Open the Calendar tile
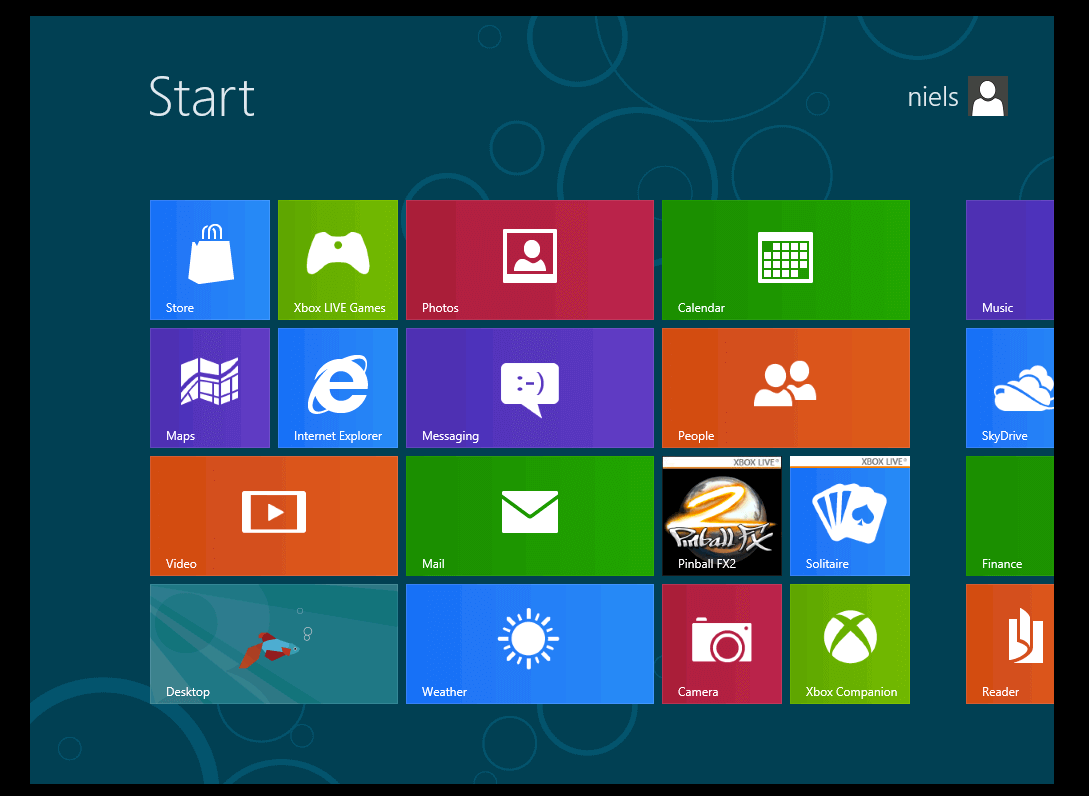 tap(785, 260)
